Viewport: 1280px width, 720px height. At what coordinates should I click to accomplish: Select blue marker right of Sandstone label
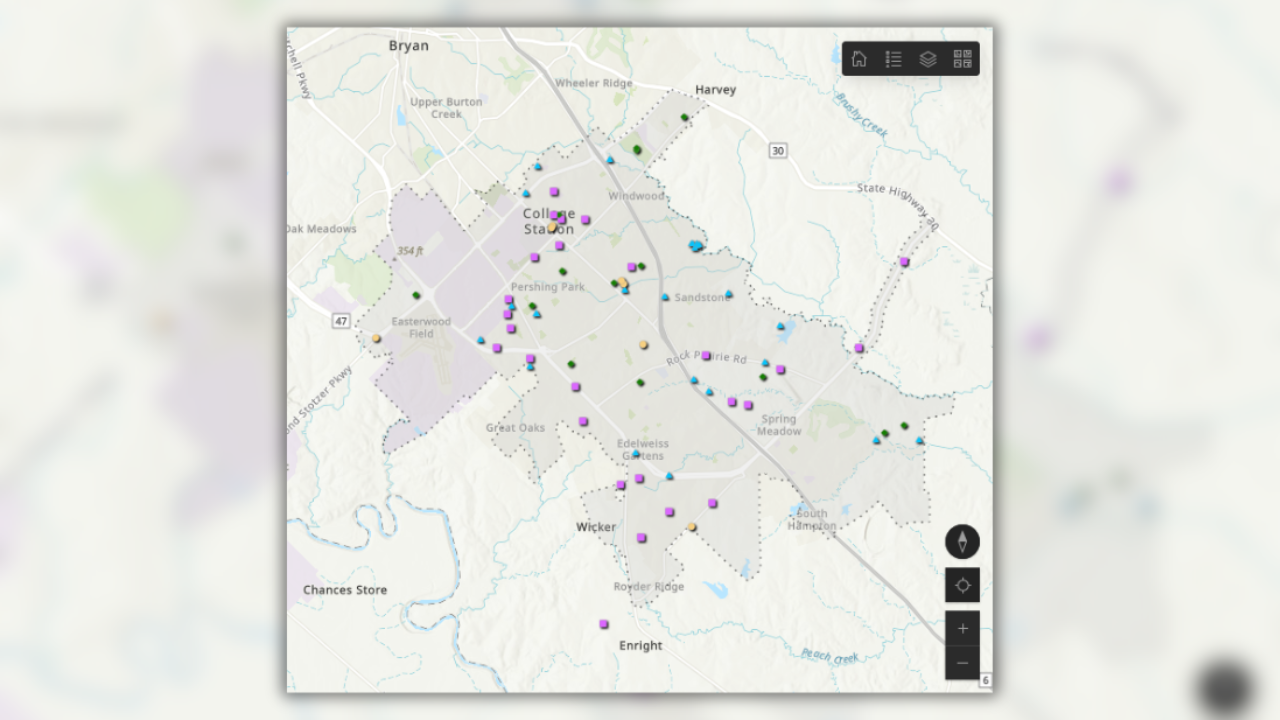[728, 295]
